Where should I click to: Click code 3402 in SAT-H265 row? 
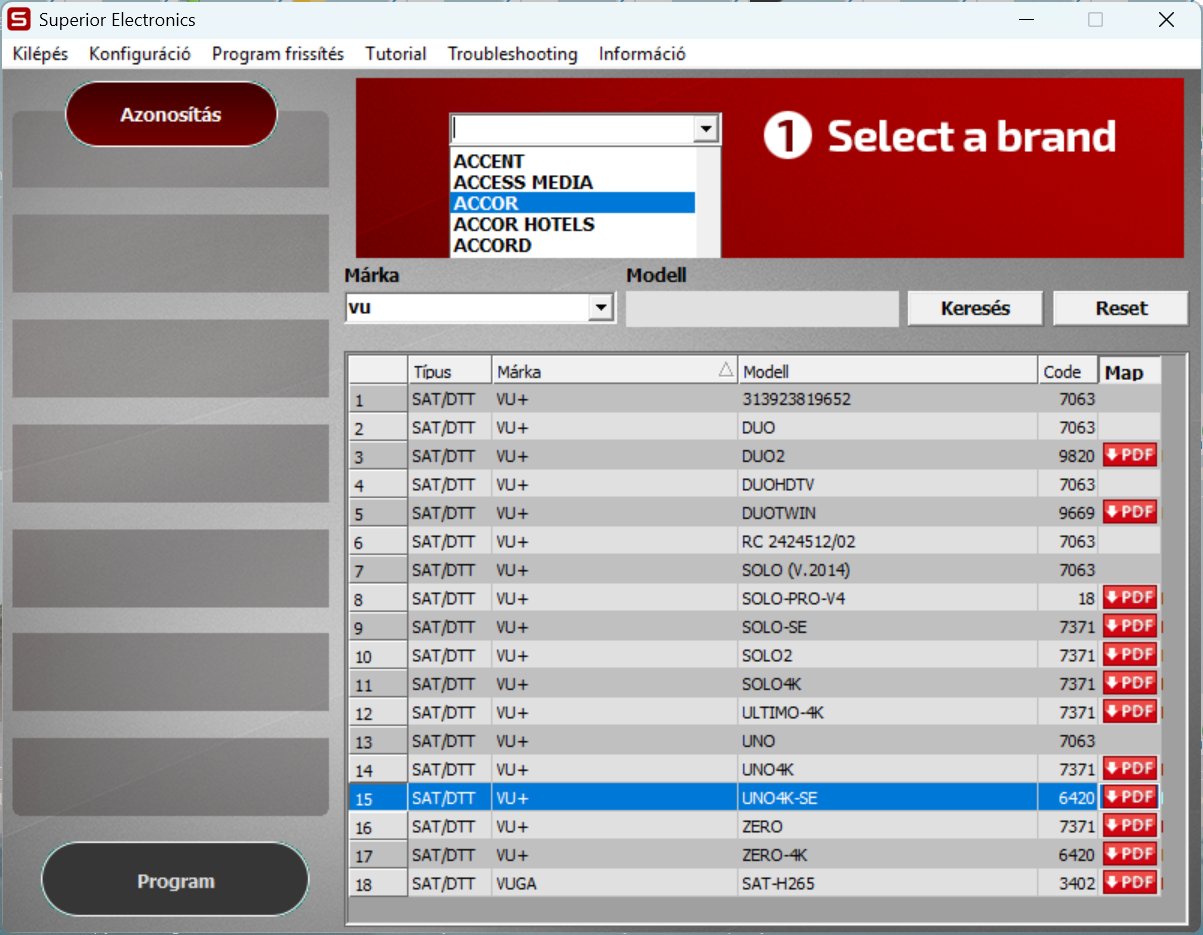pos(1068,883)
